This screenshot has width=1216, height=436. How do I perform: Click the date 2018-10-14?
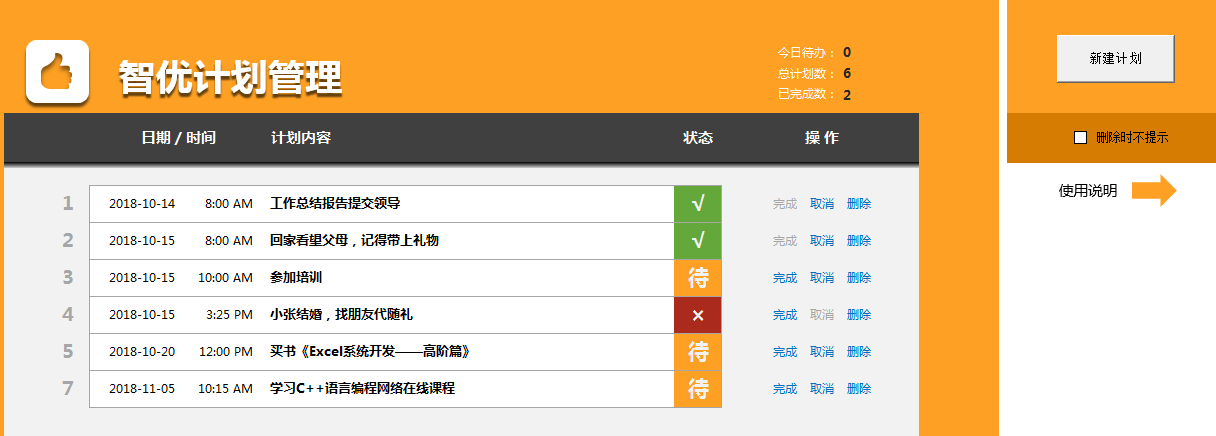(142, 204)
